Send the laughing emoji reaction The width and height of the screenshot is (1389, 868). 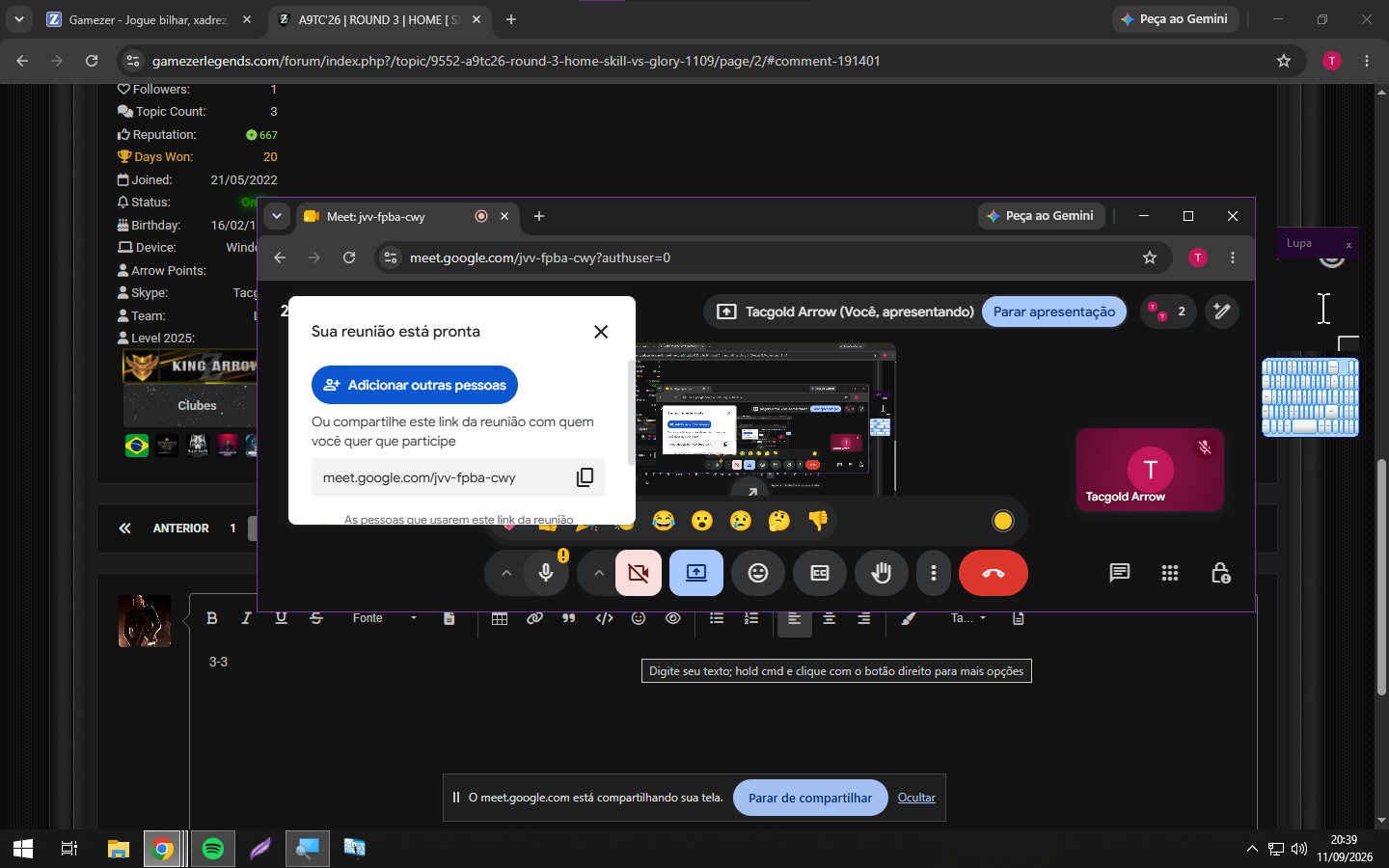pyautogui.click(x=664, y=521)
